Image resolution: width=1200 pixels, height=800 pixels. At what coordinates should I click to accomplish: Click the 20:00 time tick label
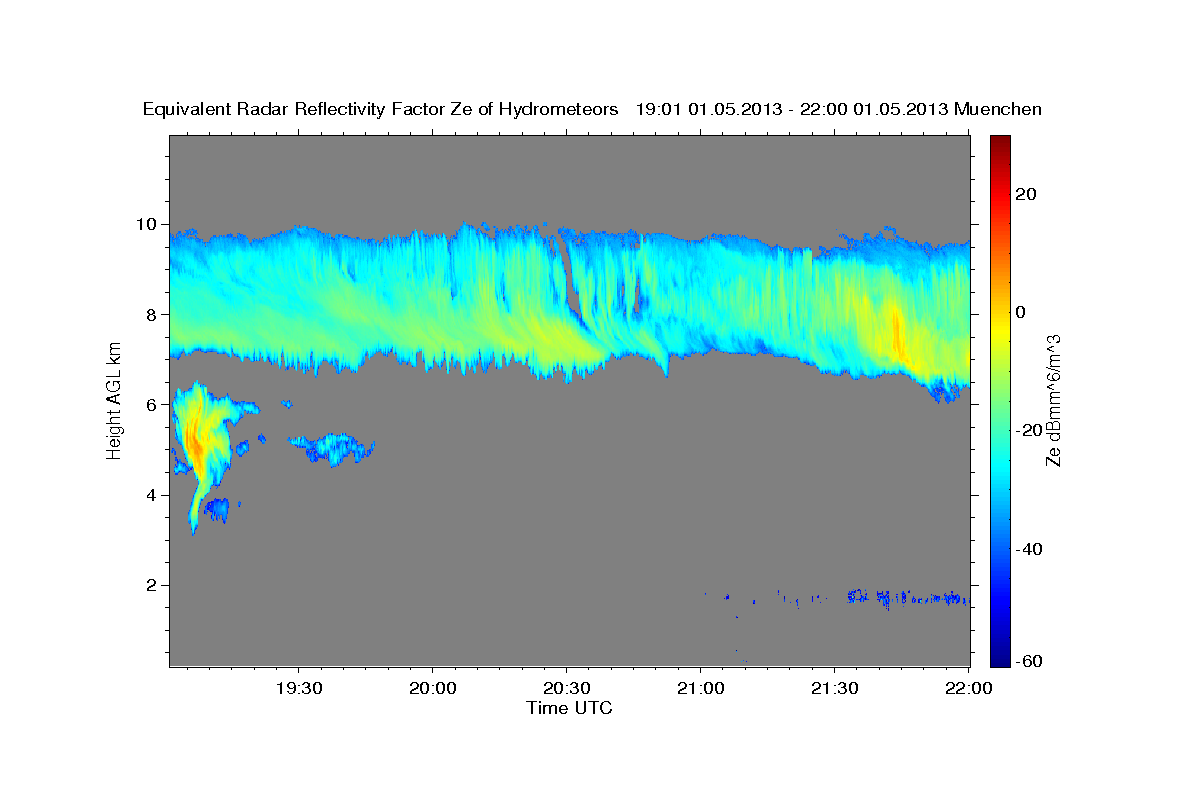(x=433, y=687)
